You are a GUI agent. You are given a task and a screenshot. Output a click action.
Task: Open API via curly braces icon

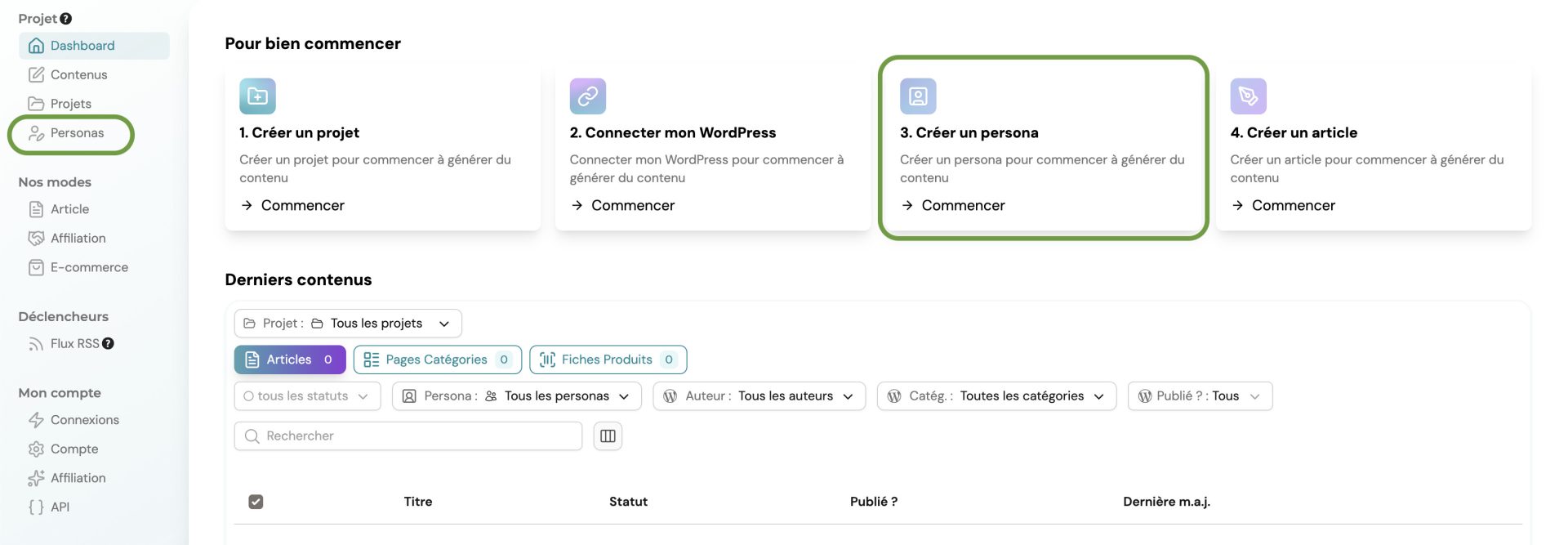click(36, 507)
